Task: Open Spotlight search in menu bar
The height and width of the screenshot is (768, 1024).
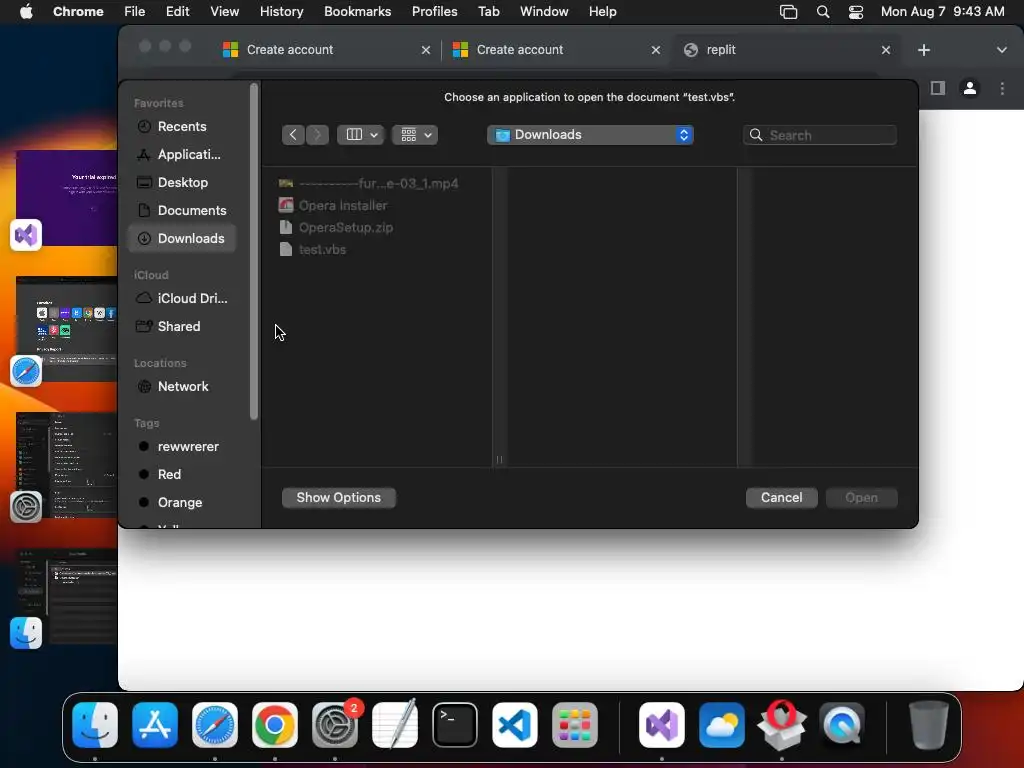Action: tap(823, 12)
